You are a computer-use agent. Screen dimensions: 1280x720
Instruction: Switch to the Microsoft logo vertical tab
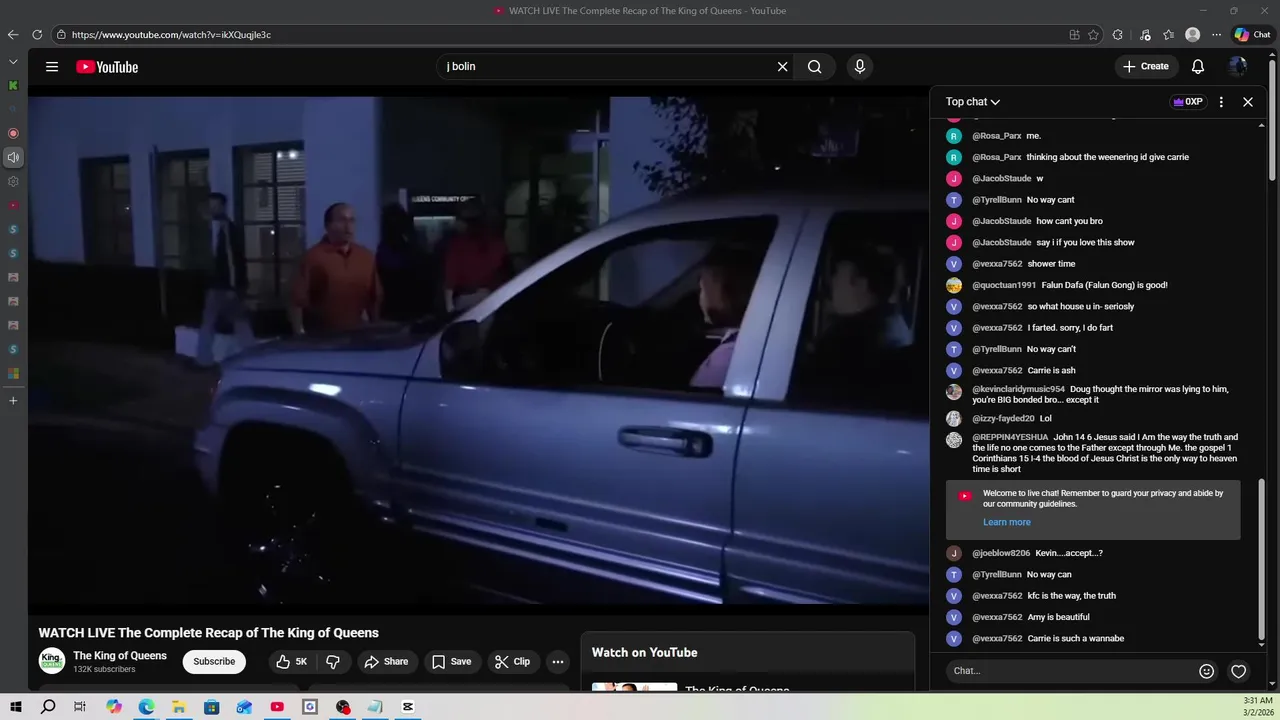13,373
